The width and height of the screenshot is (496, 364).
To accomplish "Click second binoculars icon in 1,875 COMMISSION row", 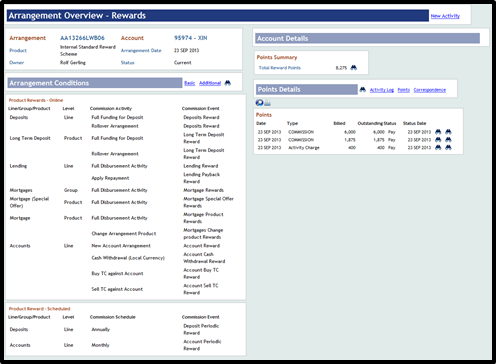I will 448,140.
